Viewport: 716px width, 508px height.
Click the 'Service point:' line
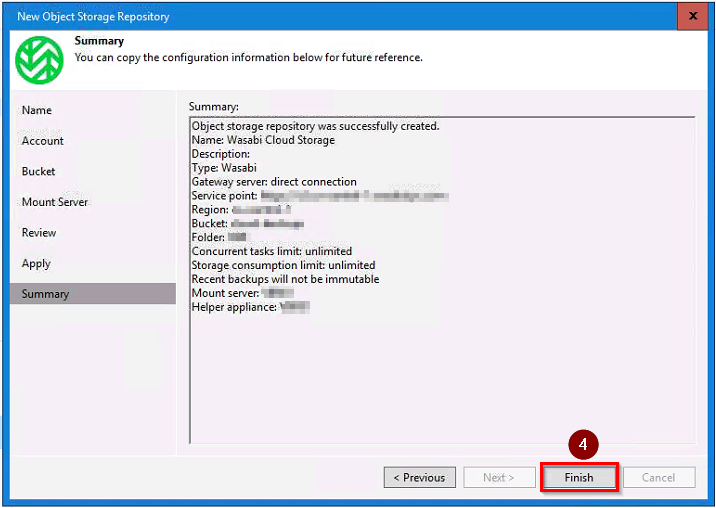(320, 196)
